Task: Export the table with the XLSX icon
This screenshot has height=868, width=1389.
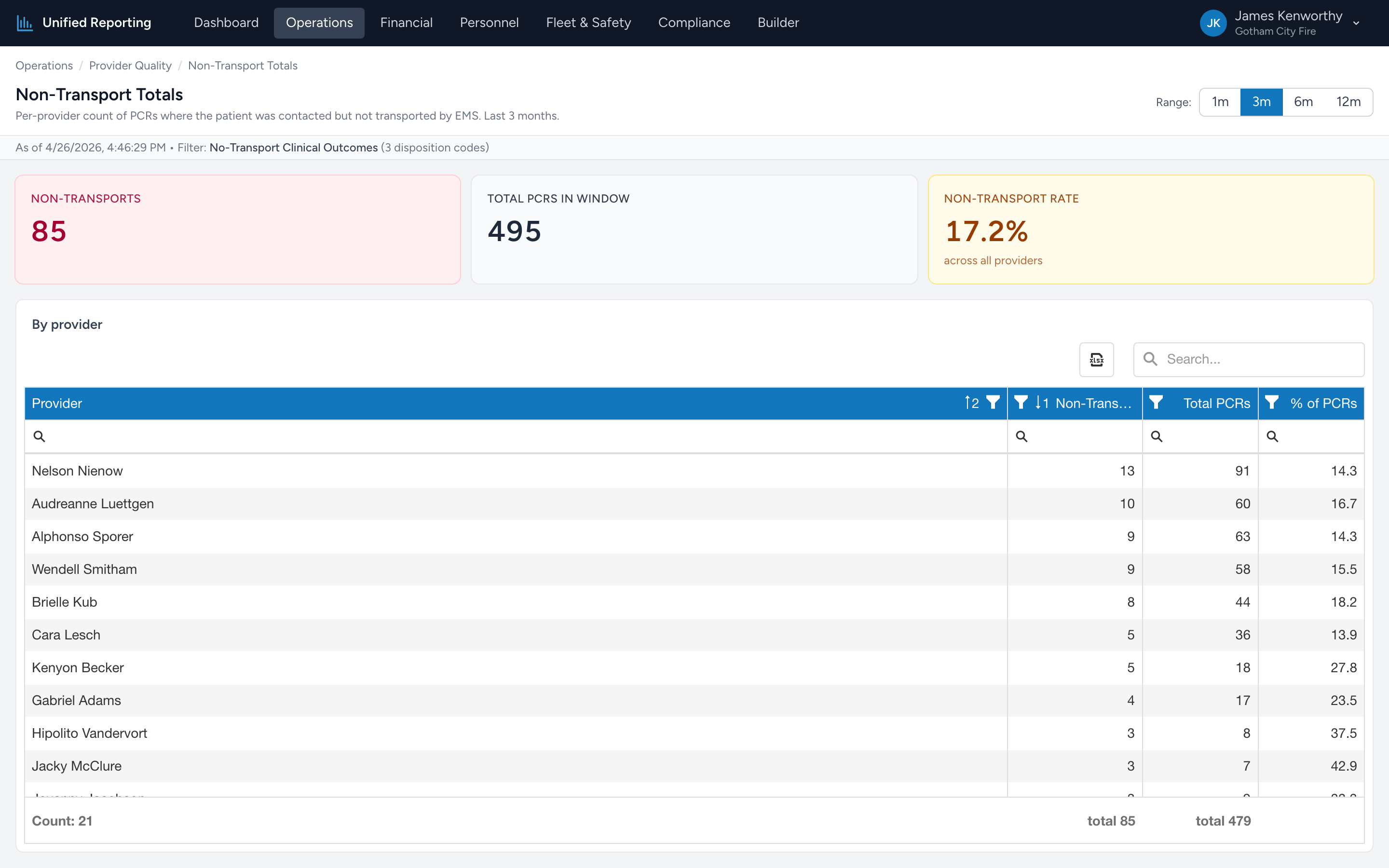Action: [x=1096, y=359]
